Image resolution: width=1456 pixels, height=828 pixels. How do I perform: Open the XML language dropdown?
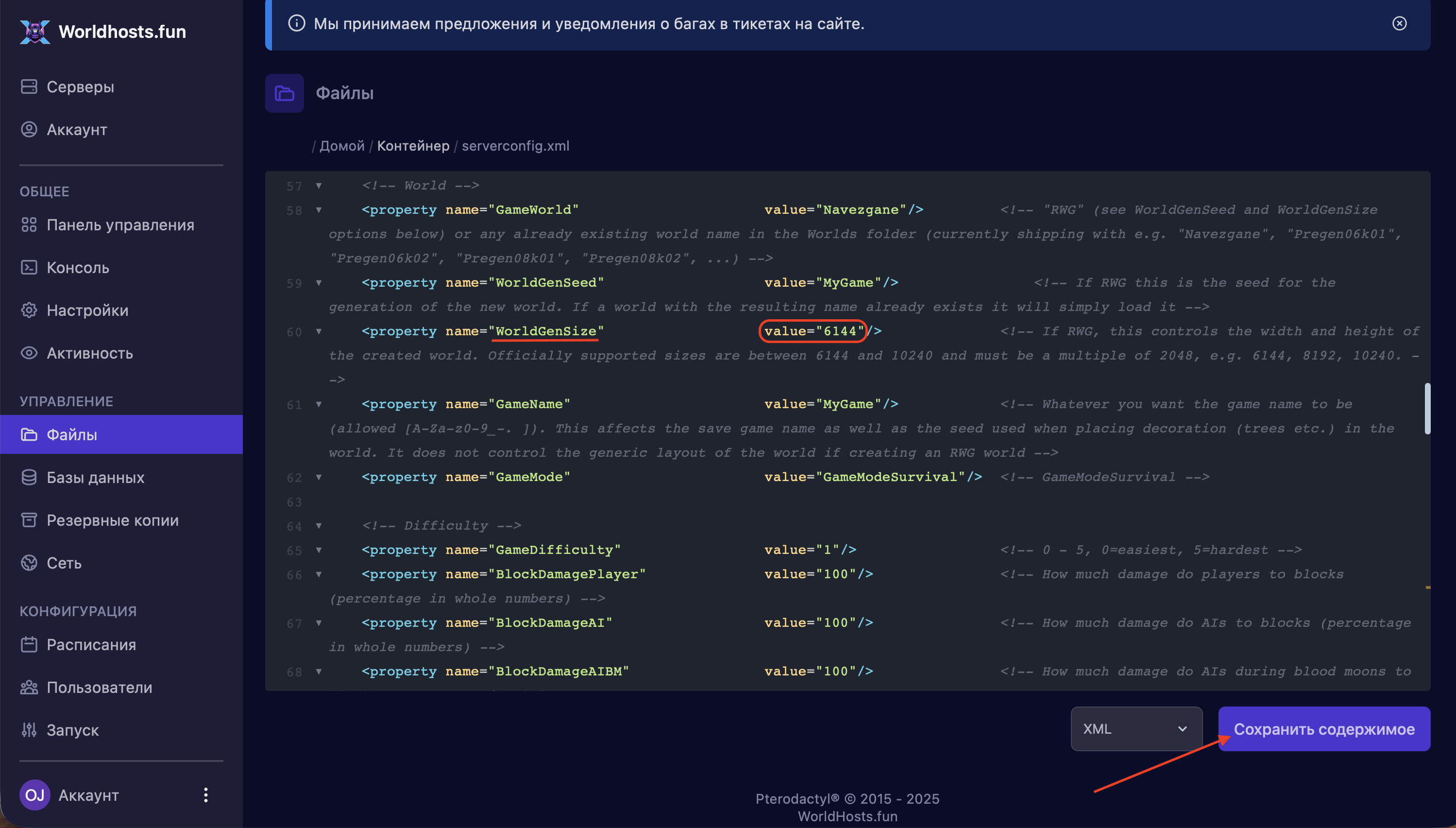[x=1135, y=728]
